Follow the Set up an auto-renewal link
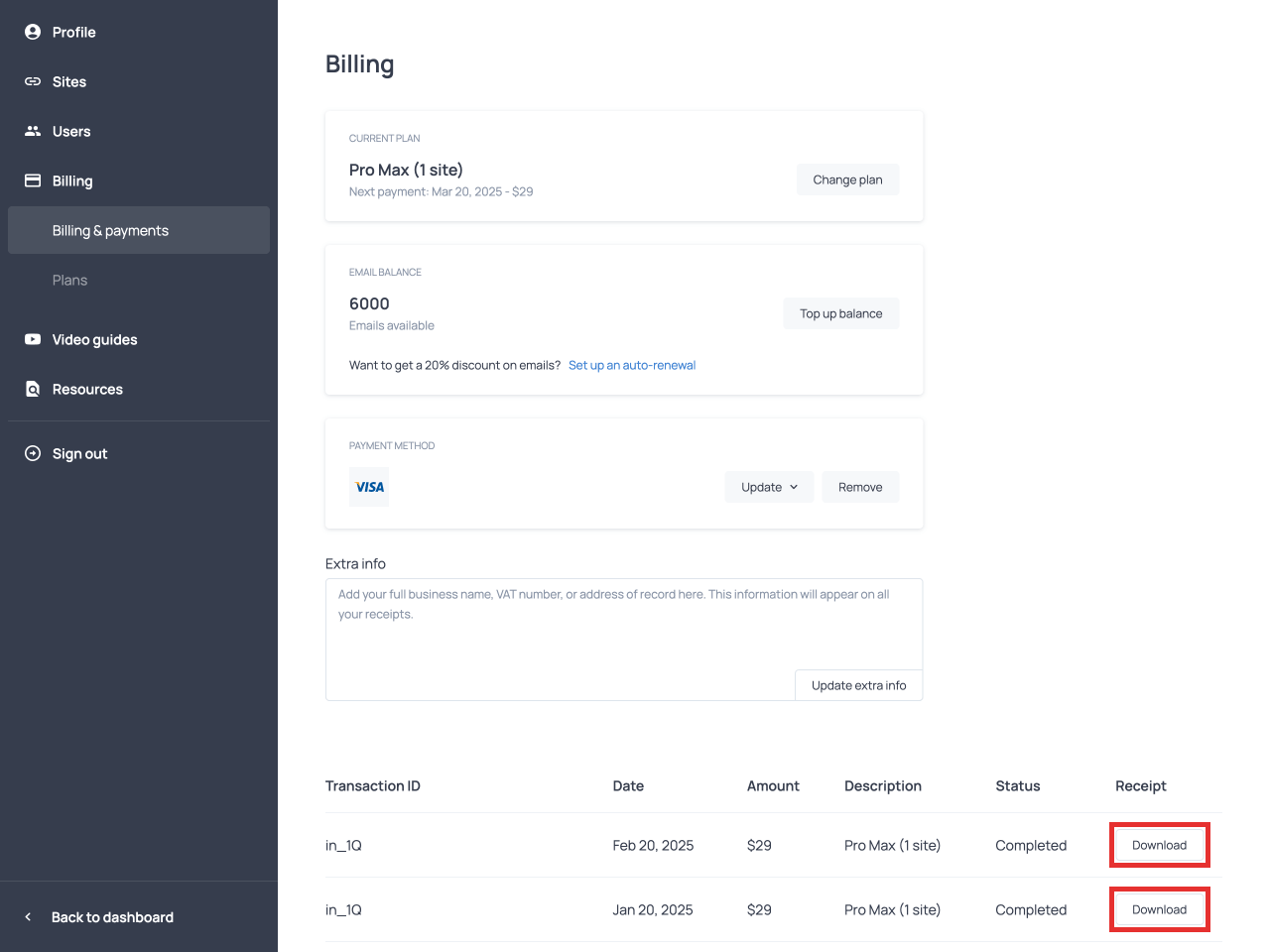 coord(631,365)
